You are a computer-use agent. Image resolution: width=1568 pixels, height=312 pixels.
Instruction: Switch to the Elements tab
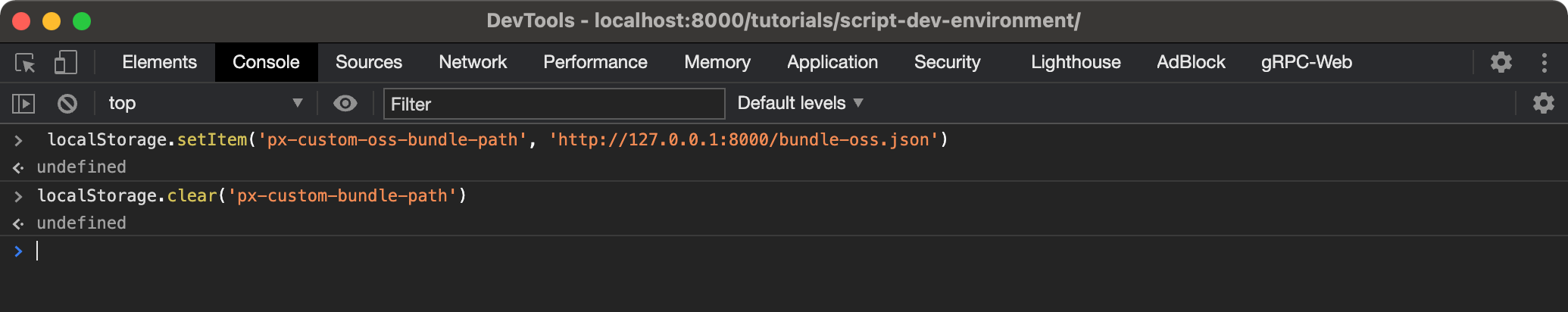click(159, 63)
